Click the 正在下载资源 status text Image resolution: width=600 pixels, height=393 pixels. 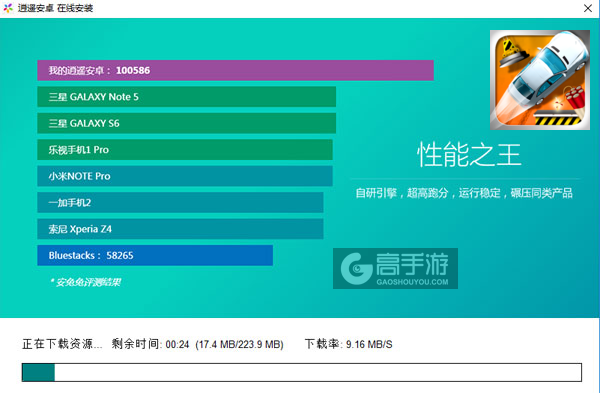(62, 344)
